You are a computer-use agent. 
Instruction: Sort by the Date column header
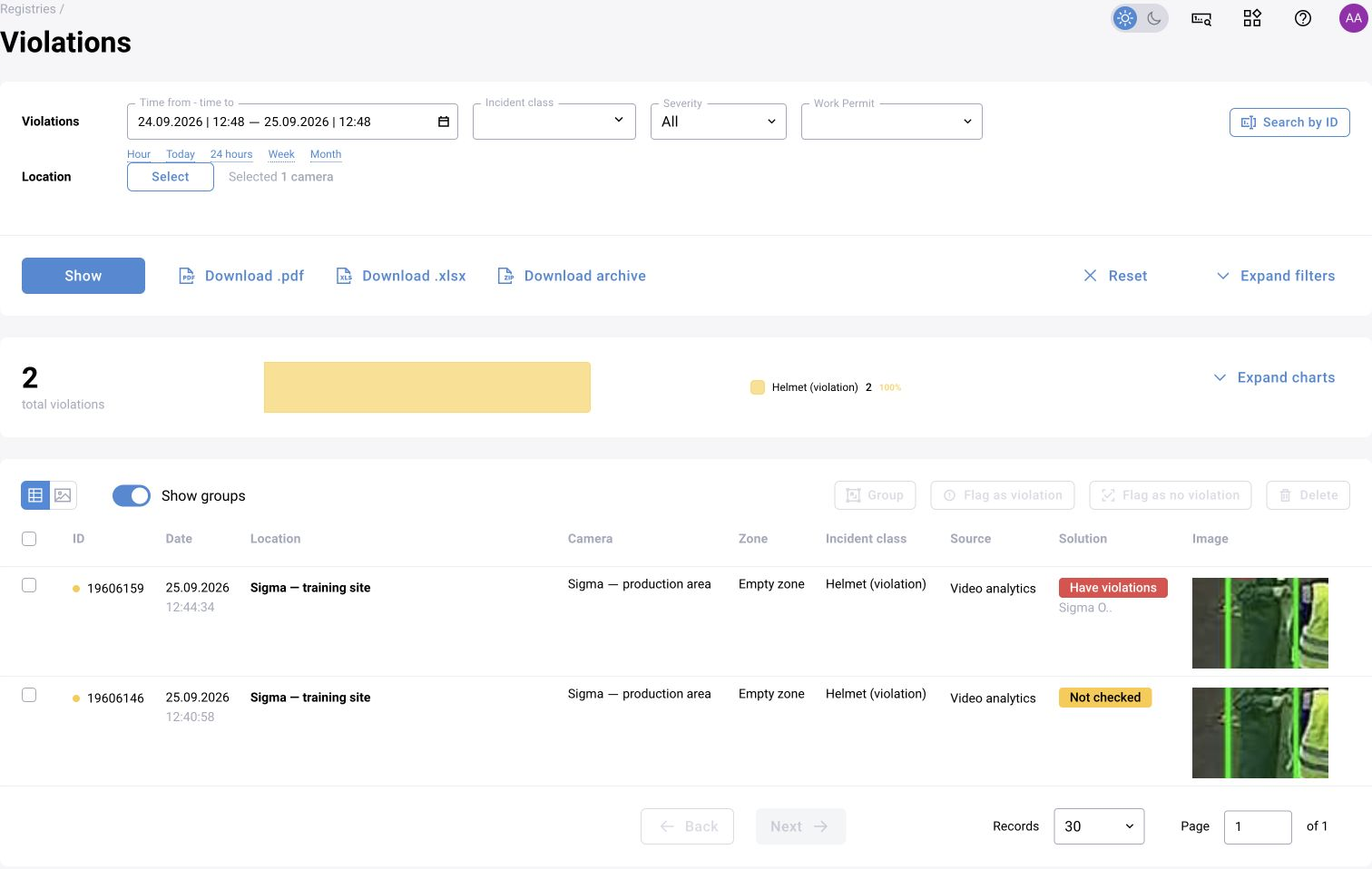[179, 539]
